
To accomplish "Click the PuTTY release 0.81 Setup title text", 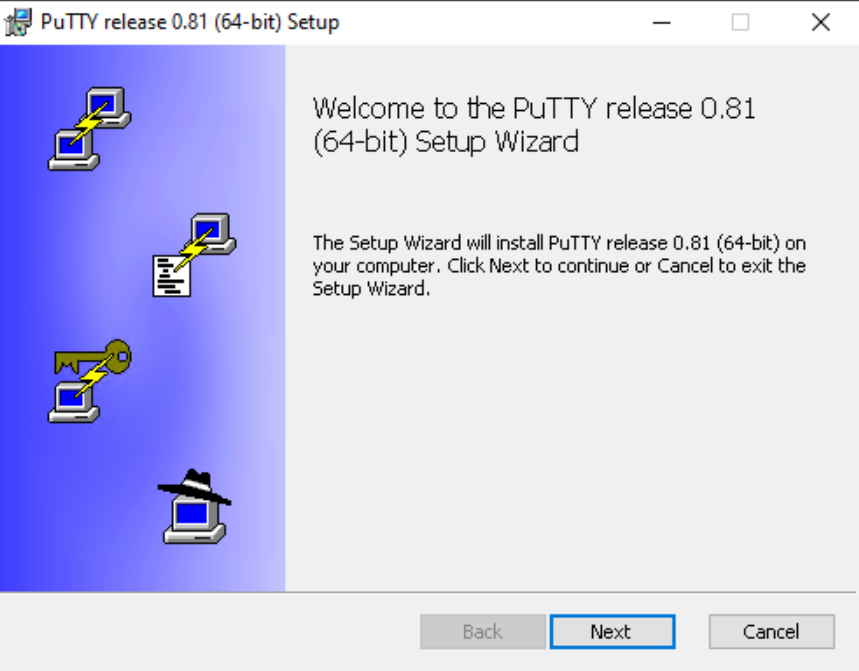I will click(190, 22).
